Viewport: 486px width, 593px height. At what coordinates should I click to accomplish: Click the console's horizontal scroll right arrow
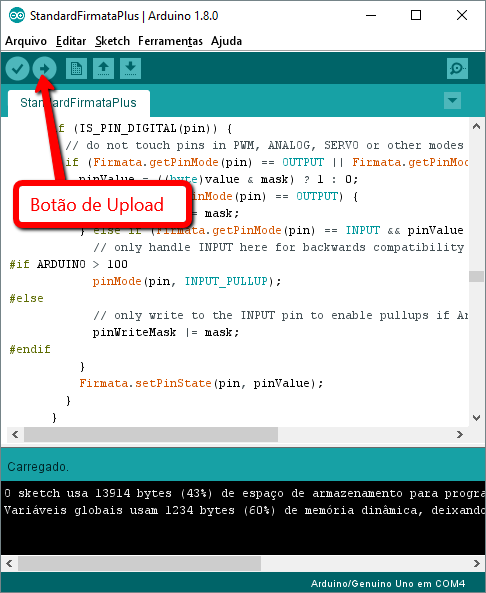(477, 564)
